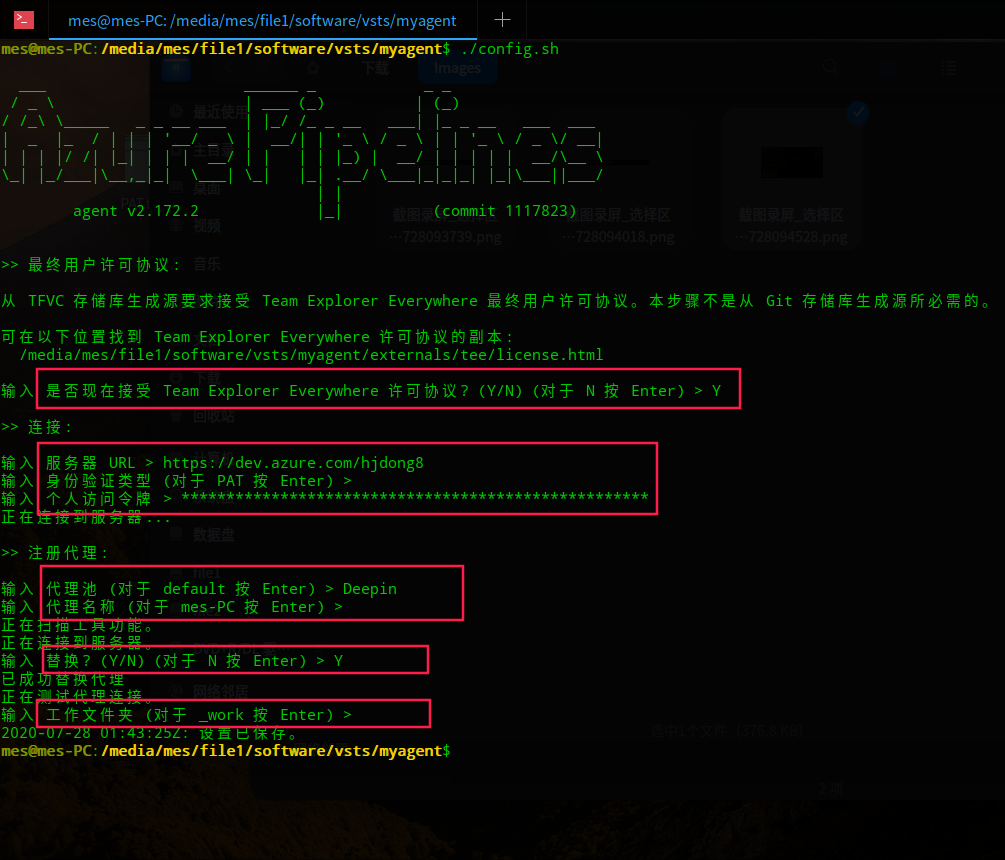
Task: Click the '身份验证类型' PAT prompt line
Action: coord(177,481)
